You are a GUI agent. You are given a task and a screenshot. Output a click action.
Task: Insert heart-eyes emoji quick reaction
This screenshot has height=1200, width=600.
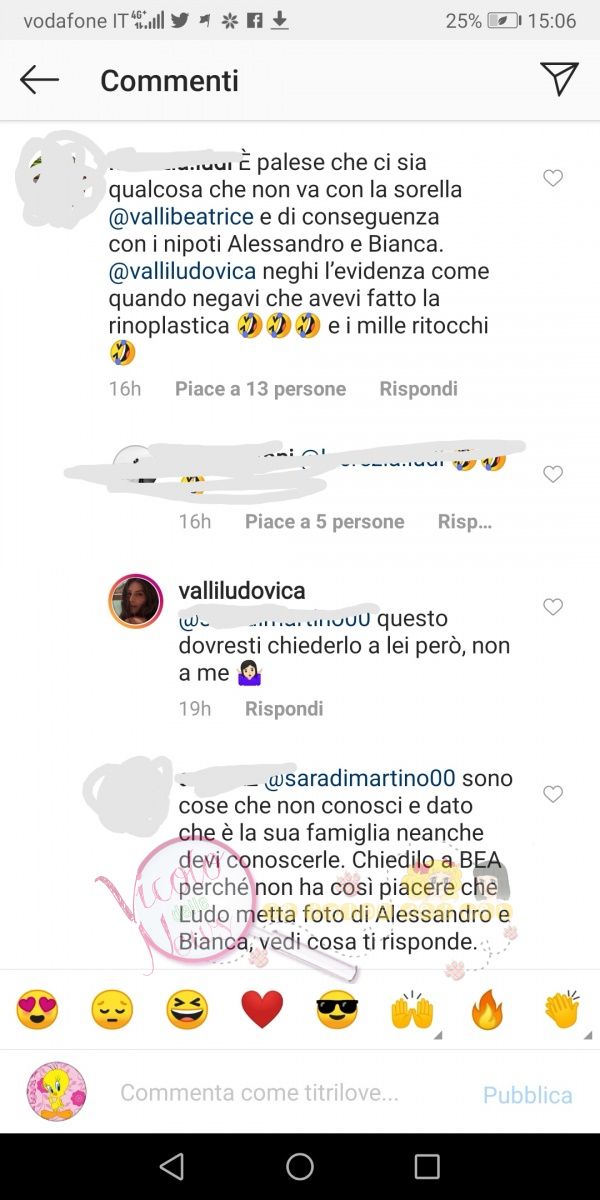[37, 1010]
